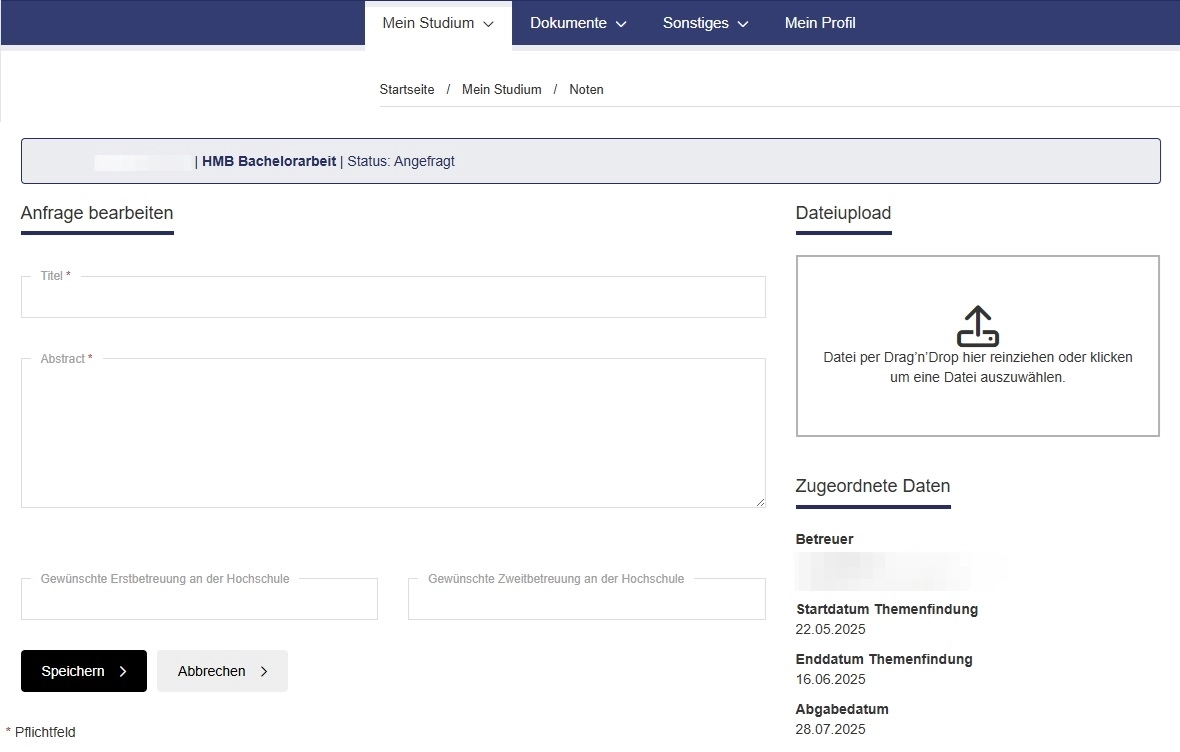Image resolution: width=1180 pixels, height=752 pixels.
Task: Click the Pflichtfeld note
Action: (x=41, y=732)
